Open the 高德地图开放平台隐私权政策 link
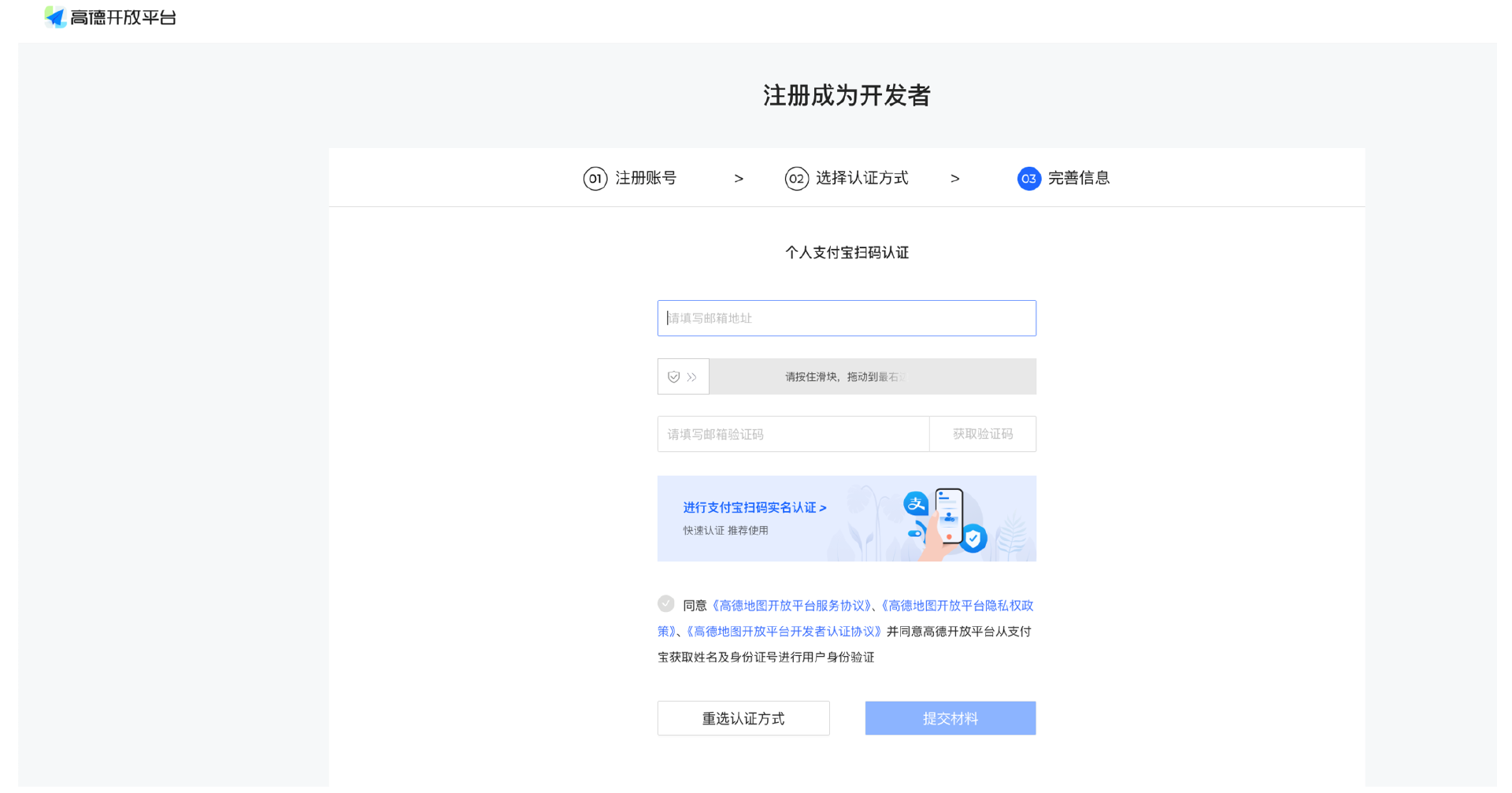Image resolution: width=1512 pixels, height=793 pixels. click(x=958, y=606)
